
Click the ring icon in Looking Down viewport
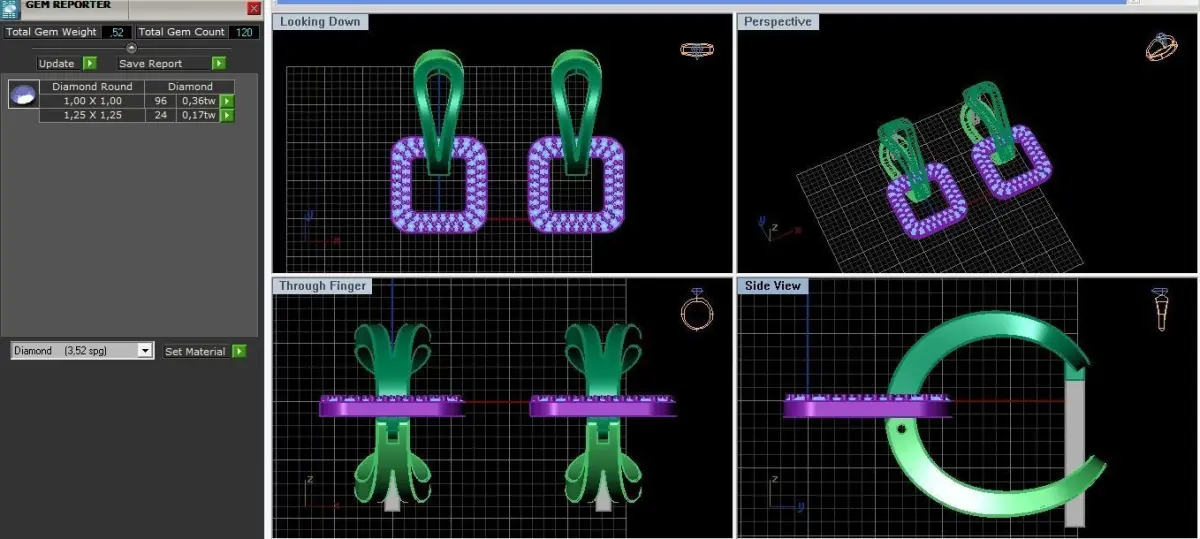tap(696, 49)
